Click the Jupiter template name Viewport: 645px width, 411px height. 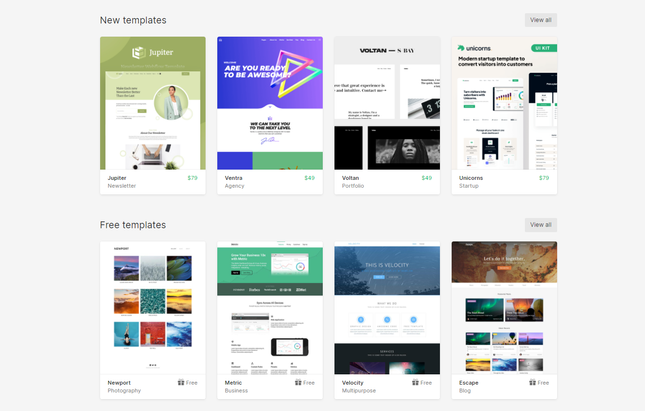click(x=117, y=178)
